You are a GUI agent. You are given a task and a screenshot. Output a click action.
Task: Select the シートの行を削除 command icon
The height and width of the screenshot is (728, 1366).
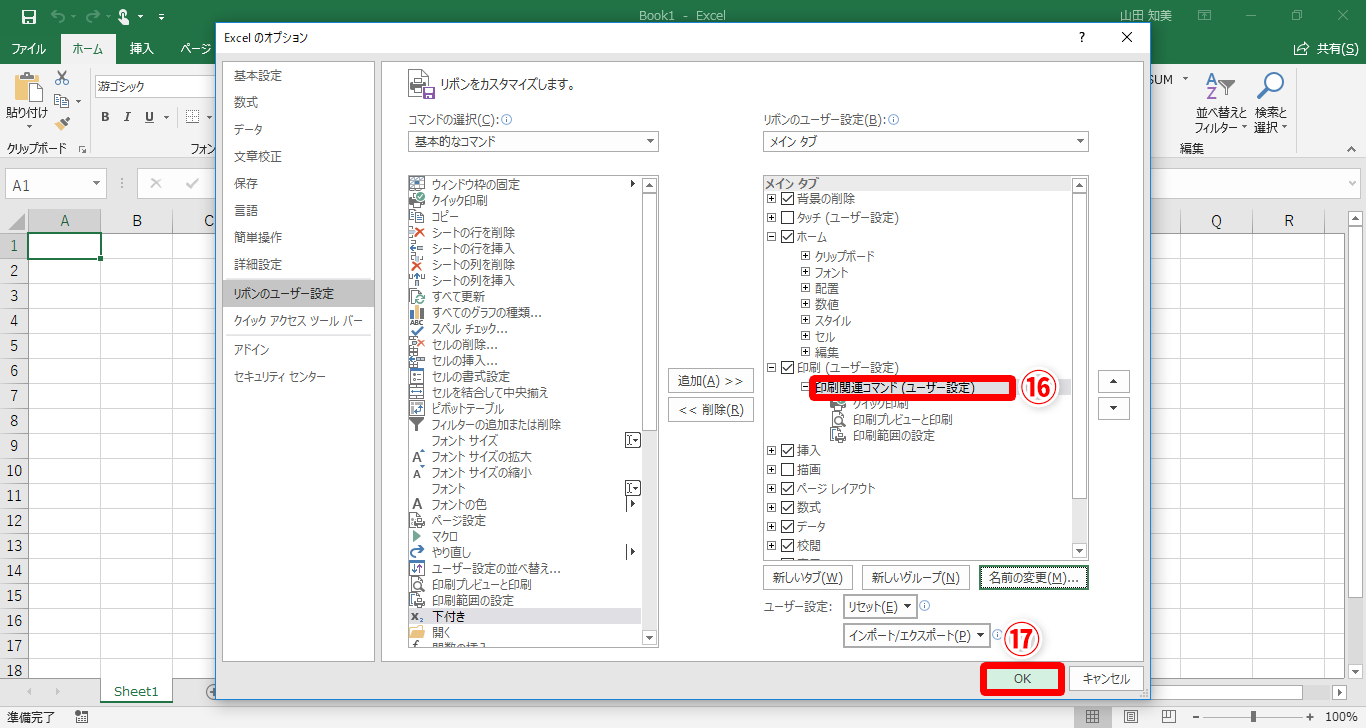coord(417,232)
